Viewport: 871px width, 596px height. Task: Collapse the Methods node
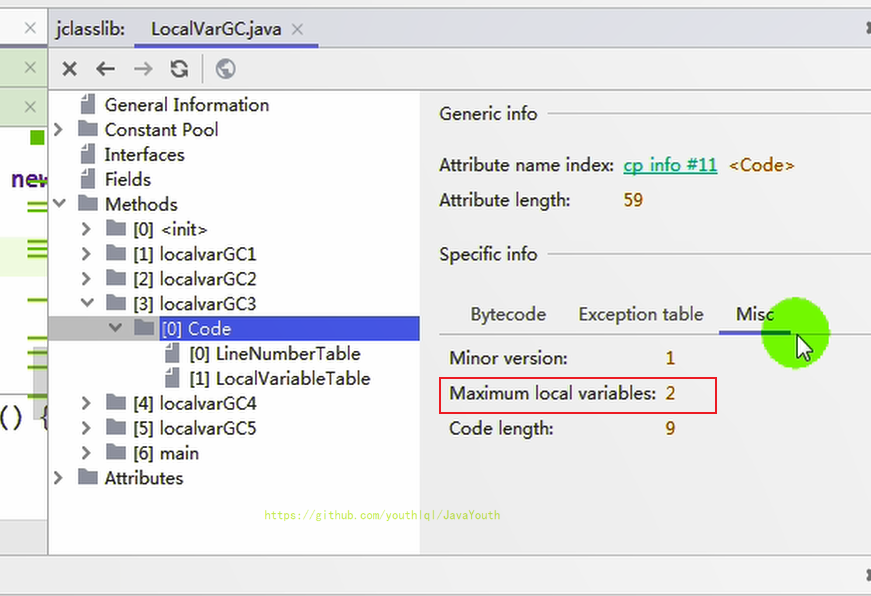59,204
